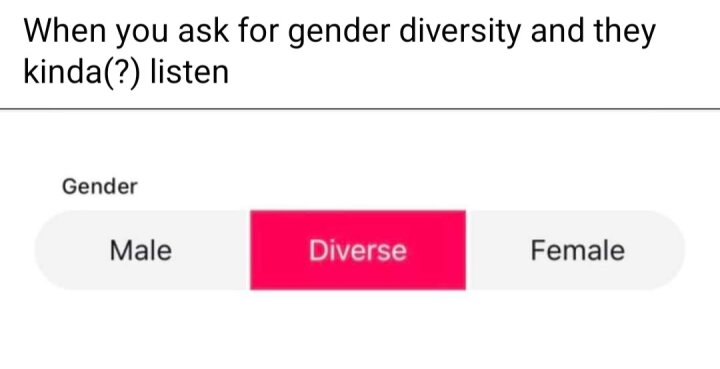Click the rounded left end of Male segment
The width and height of the screenshot is (720, 369).
click(x=53, y=251)
